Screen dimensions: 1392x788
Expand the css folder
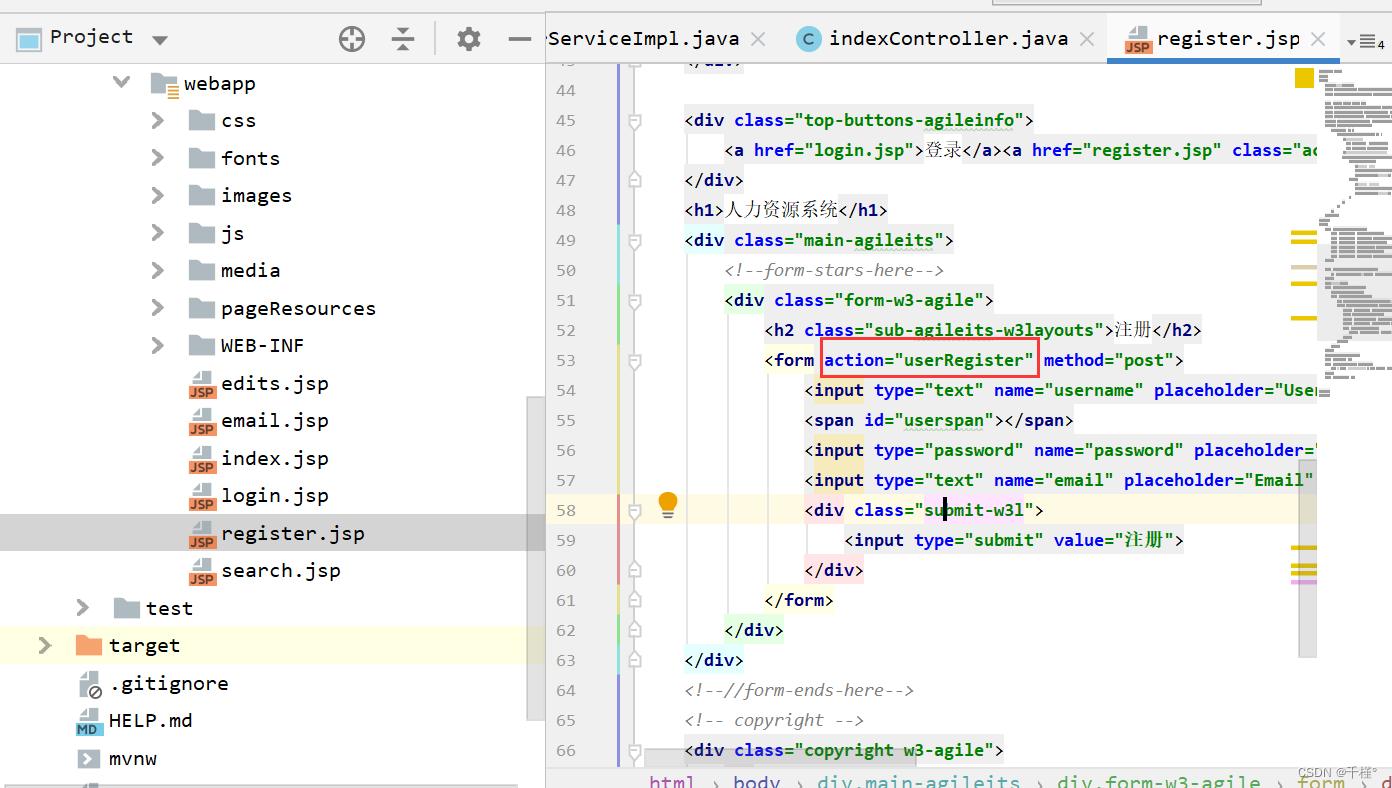pos(157,120)
